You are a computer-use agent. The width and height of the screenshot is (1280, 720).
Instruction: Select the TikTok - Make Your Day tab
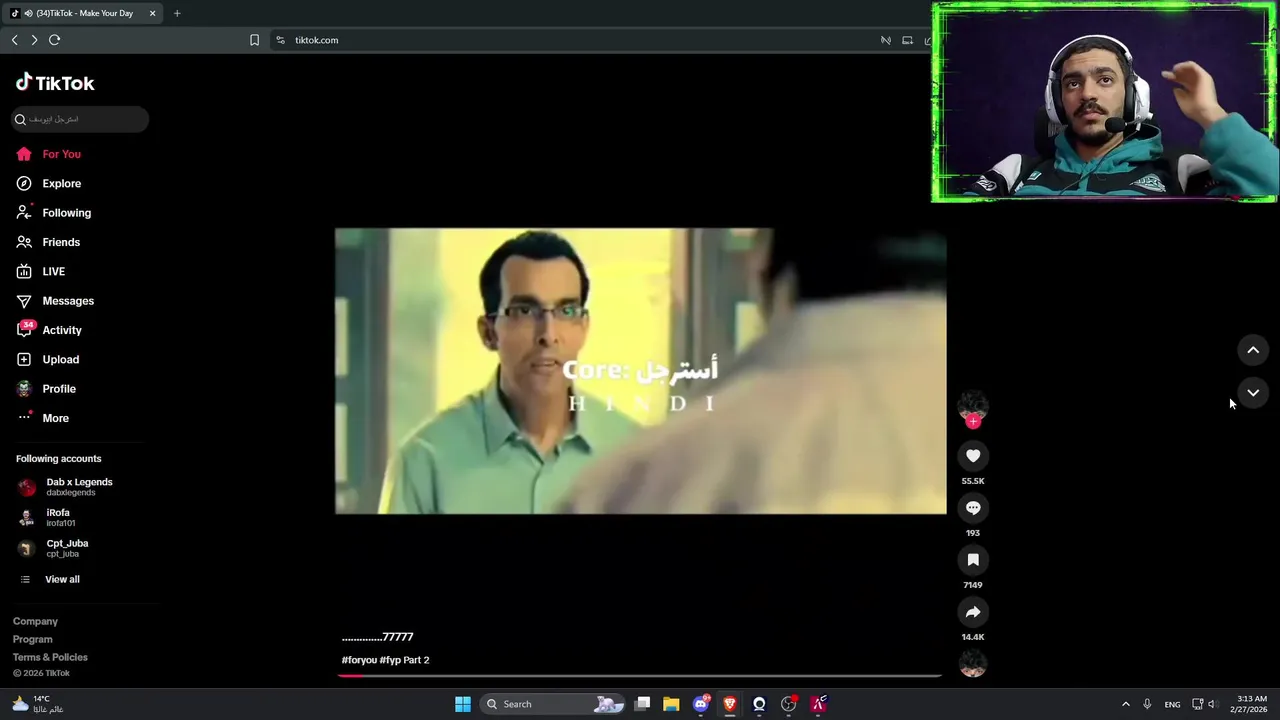point(83,13)
